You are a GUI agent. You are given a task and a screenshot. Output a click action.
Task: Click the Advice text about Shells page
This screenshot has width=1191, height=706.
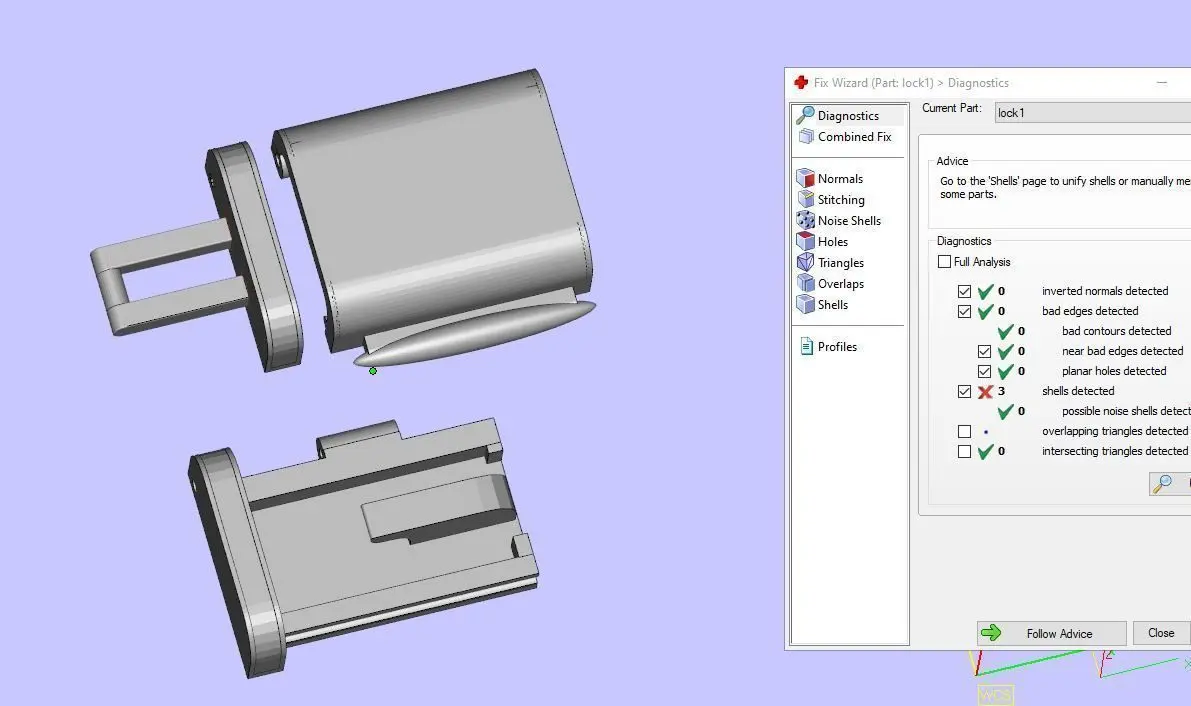pos(1065,188)
